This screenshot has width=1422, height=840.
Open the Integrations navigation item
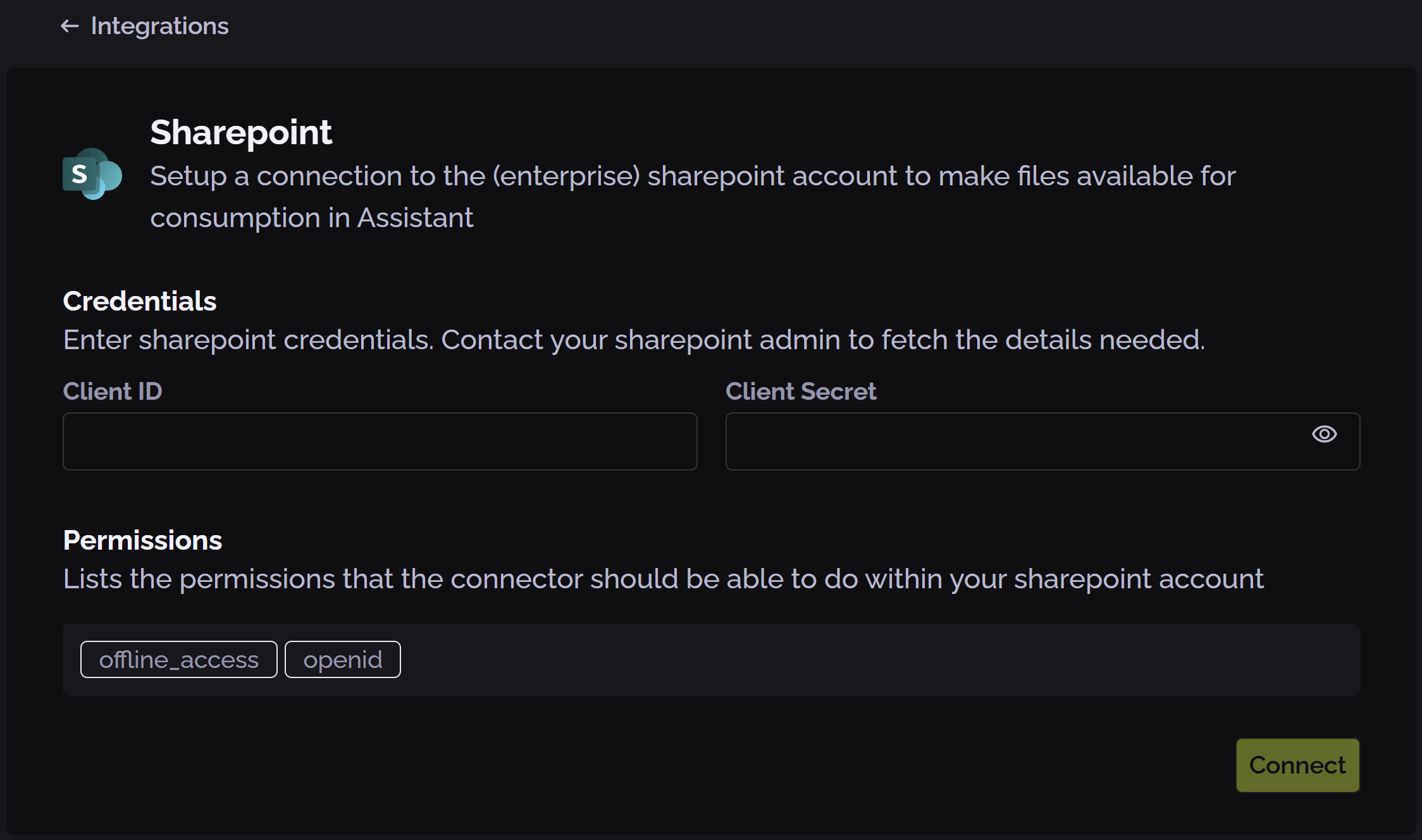[159, 26]
